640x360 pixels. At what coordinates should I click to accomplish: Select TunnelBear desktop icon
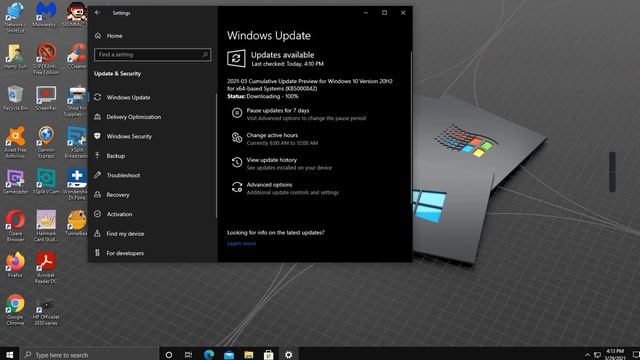[x=76, y=223]
